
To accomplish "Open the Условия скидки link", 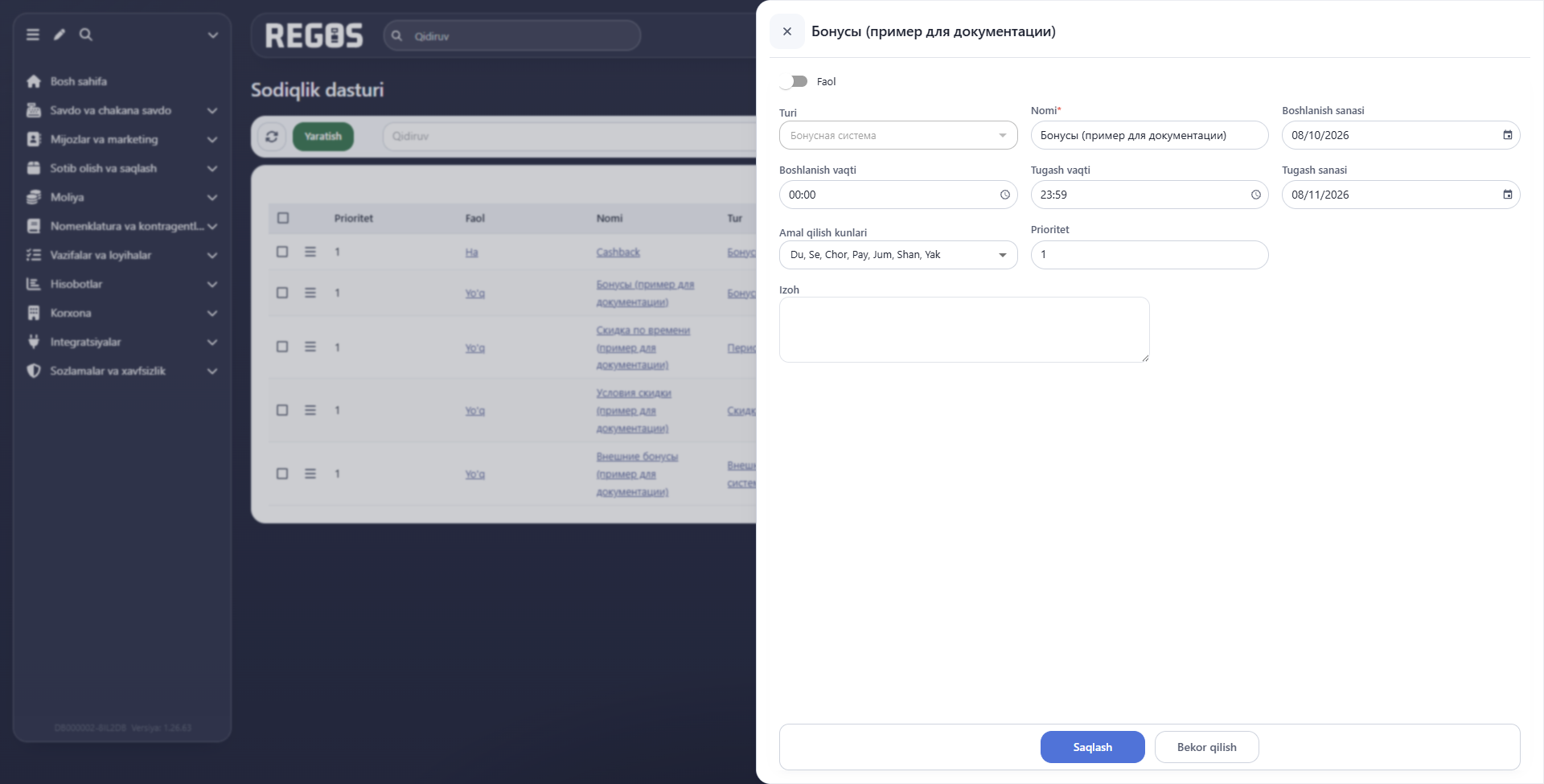I will click(634, 410).
